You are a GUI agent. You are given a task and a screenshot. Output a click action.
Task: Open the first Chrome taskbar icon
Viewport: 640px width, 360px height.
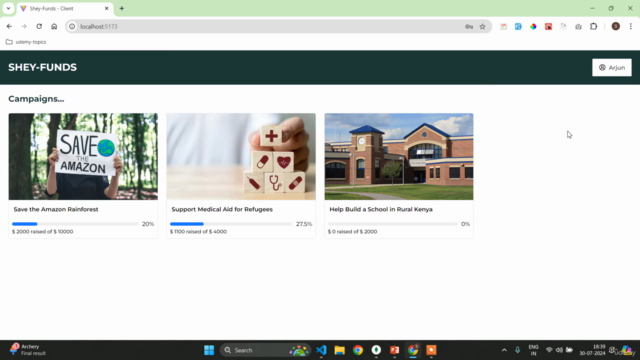click(358, 350)
